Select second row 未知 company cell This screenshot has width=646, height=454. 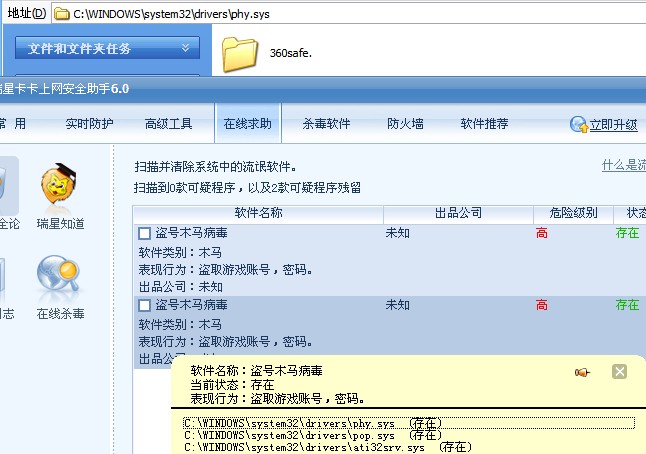tap(398, 305)
